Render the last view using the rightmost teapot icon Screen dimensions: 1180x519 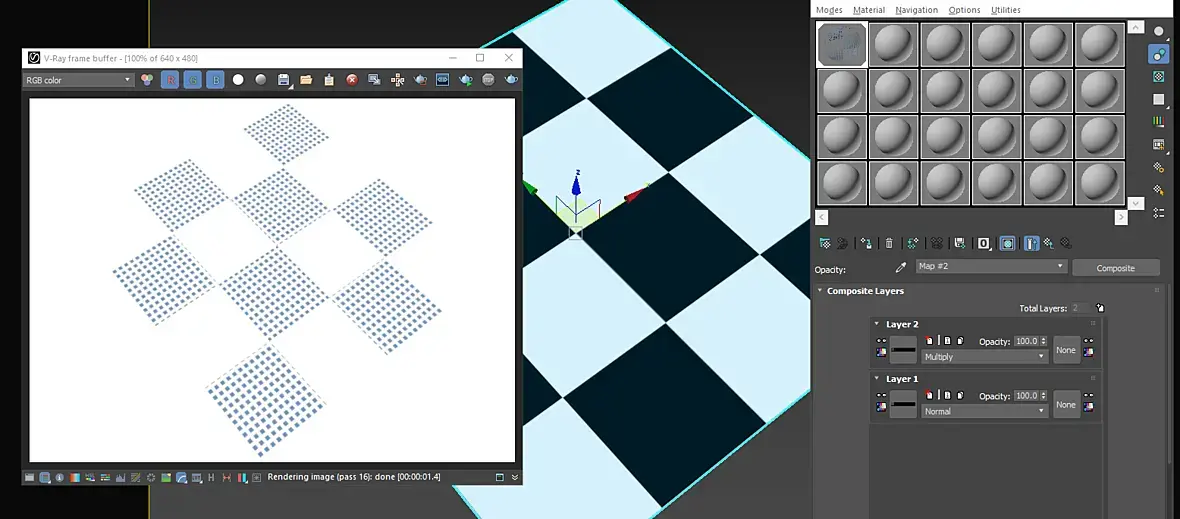(511, 79)
